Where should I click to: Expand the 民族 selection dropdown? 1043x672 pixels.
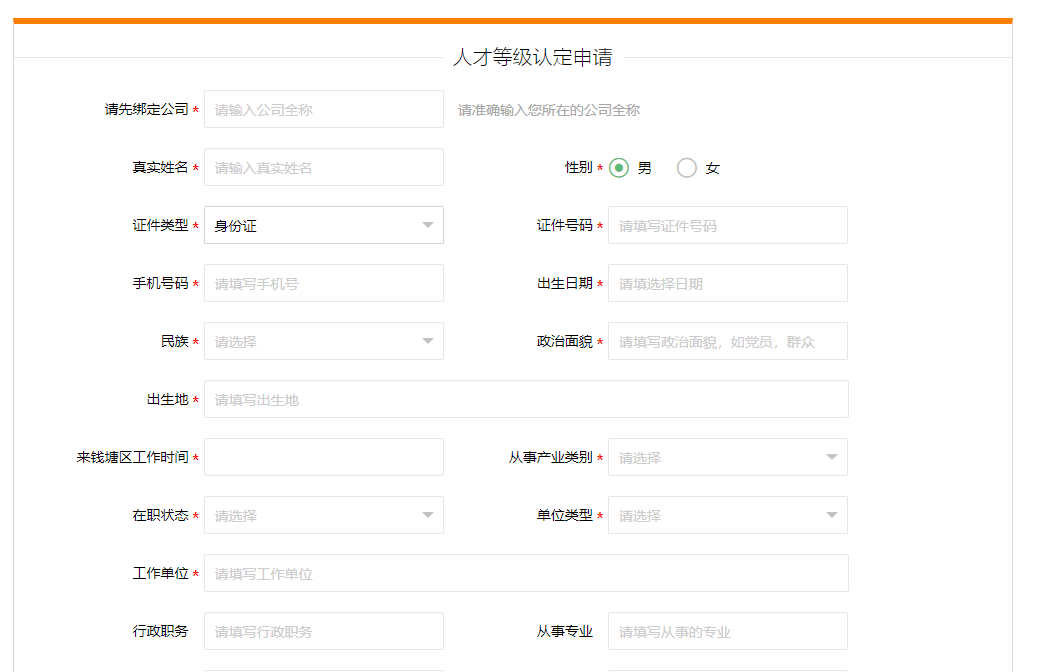point(323,341)
